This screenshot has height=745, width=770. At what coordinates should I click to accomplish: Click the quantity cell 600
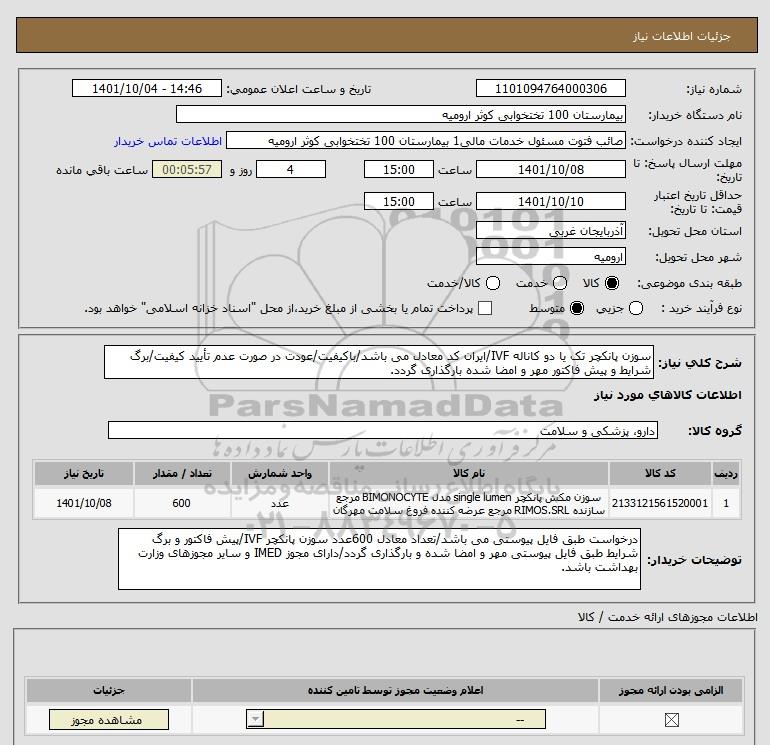pyautogui.click(x=182, y=503)
